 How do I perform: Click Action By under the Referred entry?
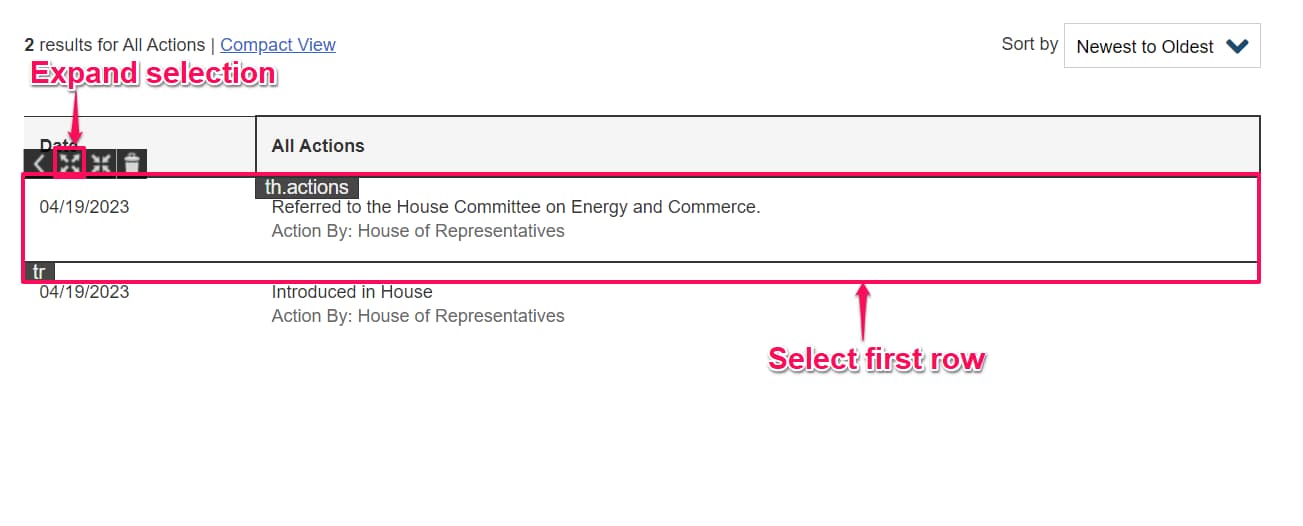pos(418,232)
